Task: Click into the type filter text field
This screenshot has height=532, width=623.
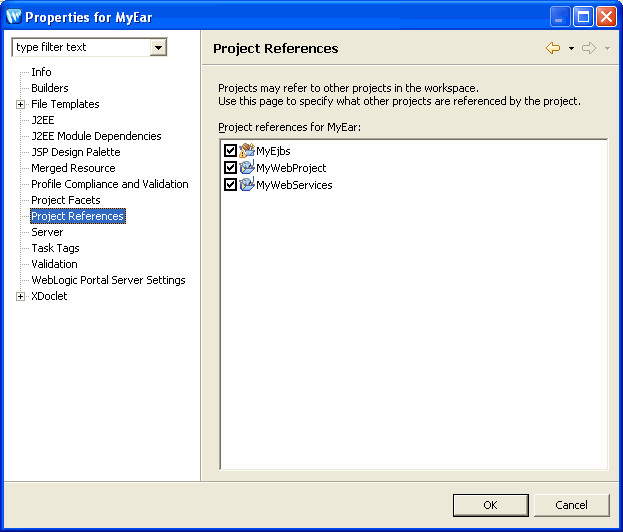Action: (81, 47)
